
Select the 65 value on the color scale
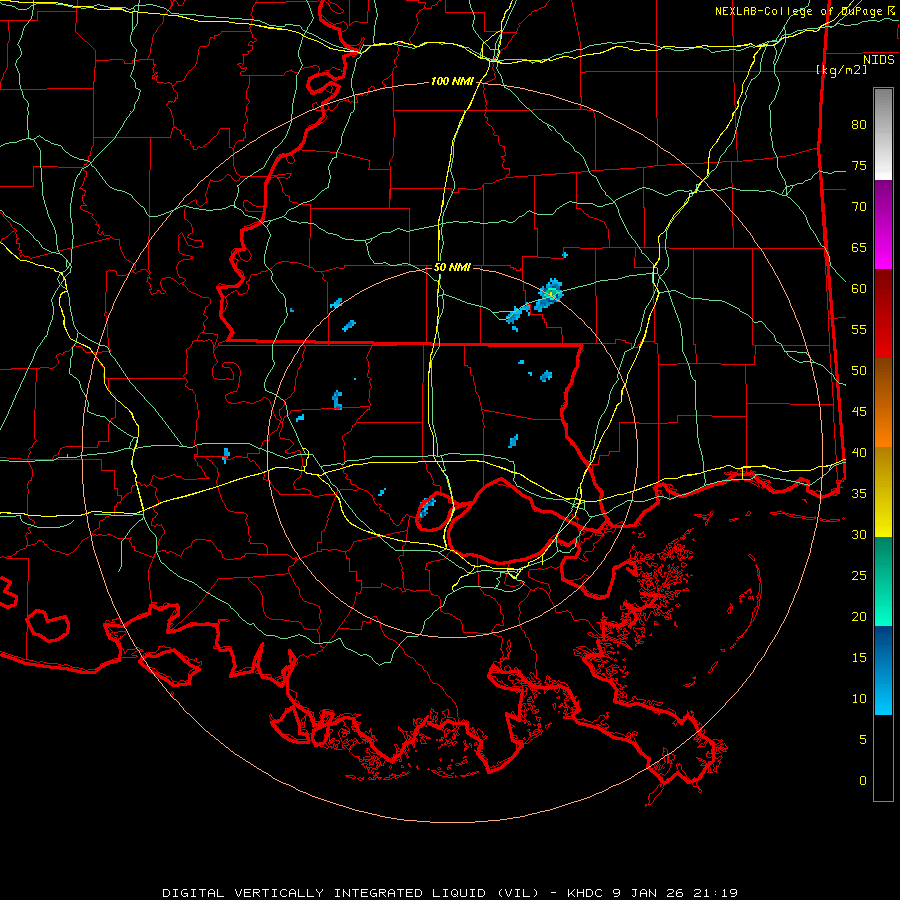[x=859, y=248]
